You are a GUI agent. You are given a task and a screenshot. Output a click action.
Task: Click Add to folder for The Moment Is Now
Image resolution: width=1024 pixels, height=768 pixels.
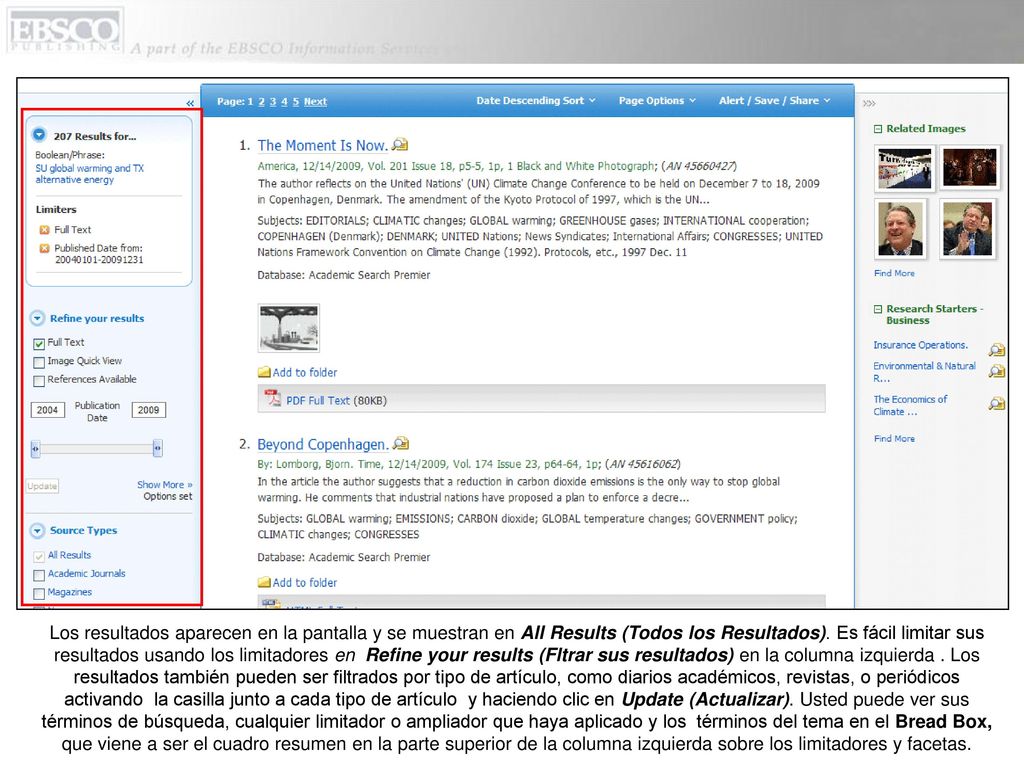tap(304, 373)
